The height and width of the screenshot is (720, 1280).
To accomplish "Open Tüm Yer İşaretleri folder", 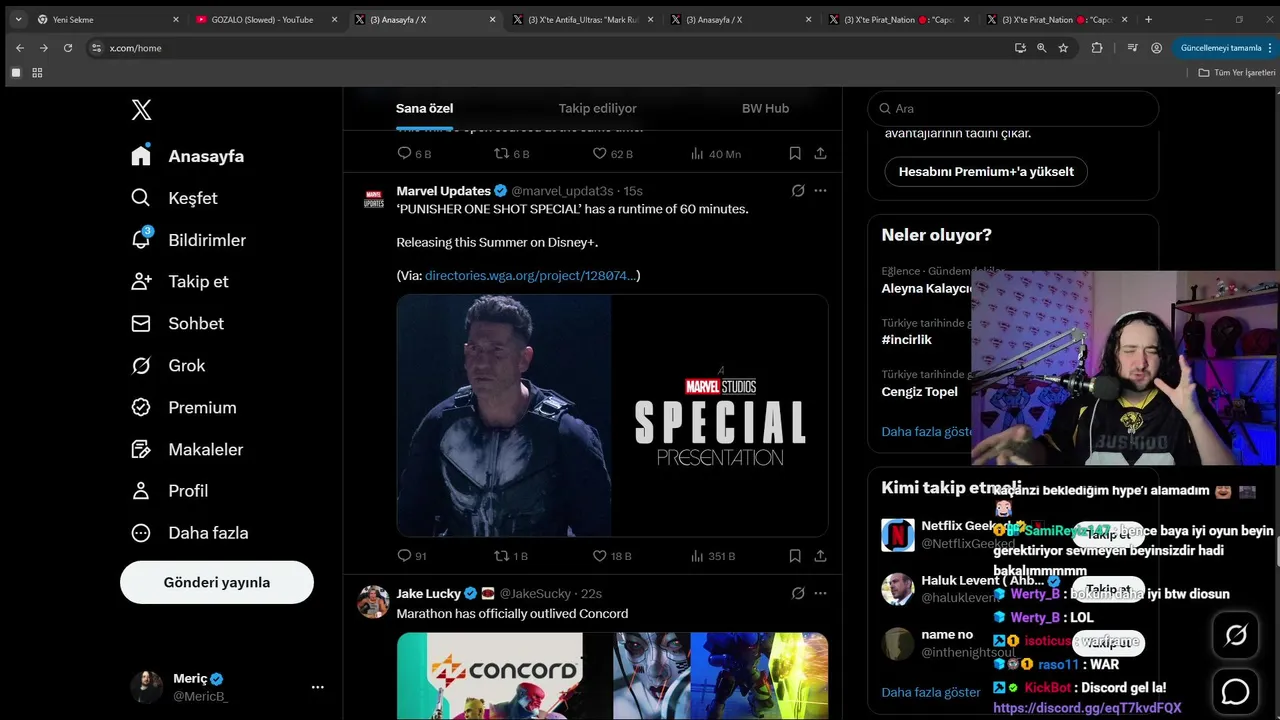I will pos(1237,73).
